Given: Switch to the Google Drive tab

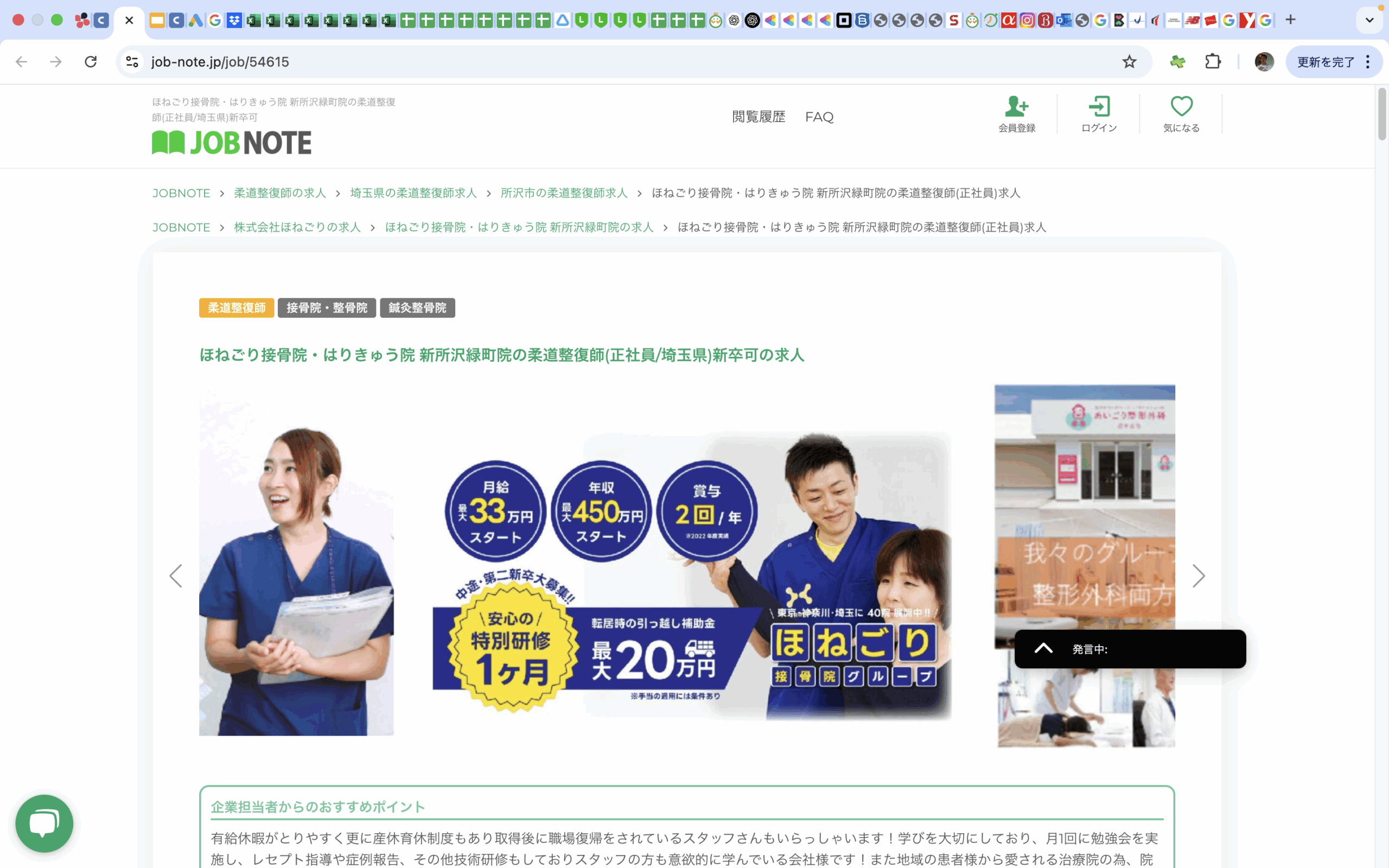Looking at the screenshot, I should coord(563,20).
